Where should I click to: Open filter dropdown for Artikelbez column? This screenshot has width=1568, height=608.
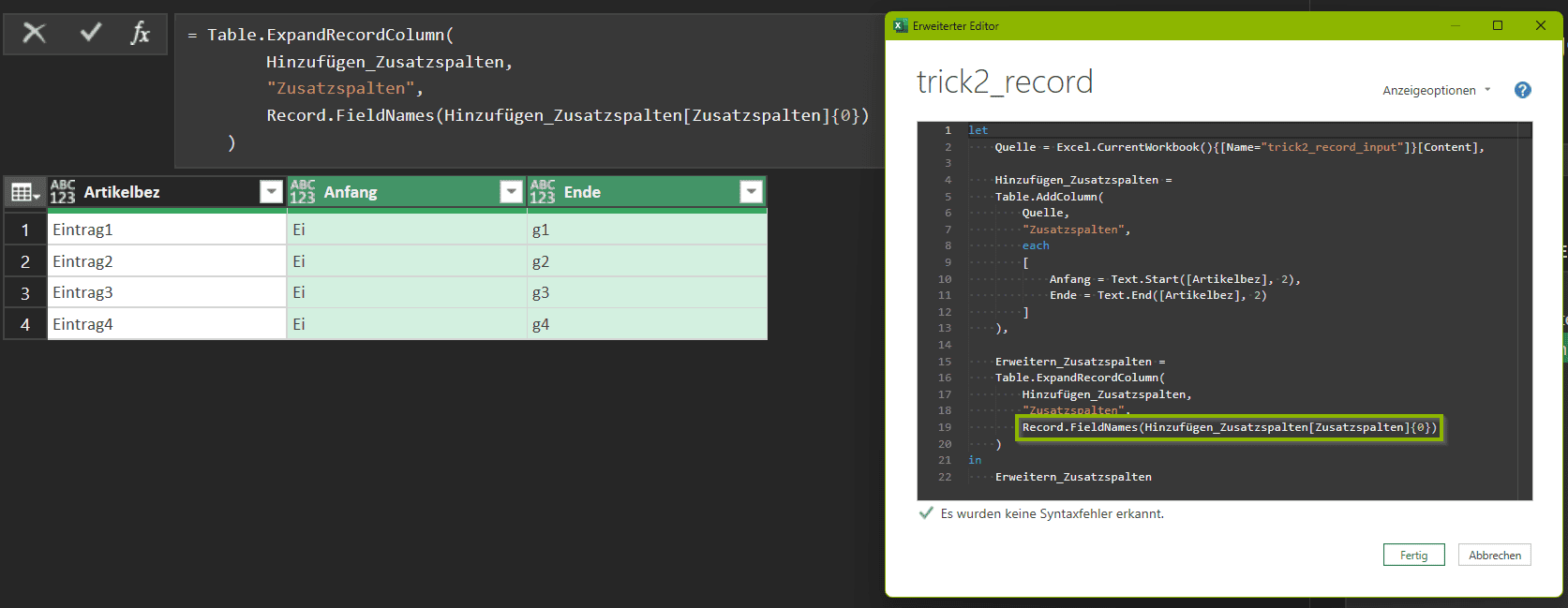pos(271,192)
